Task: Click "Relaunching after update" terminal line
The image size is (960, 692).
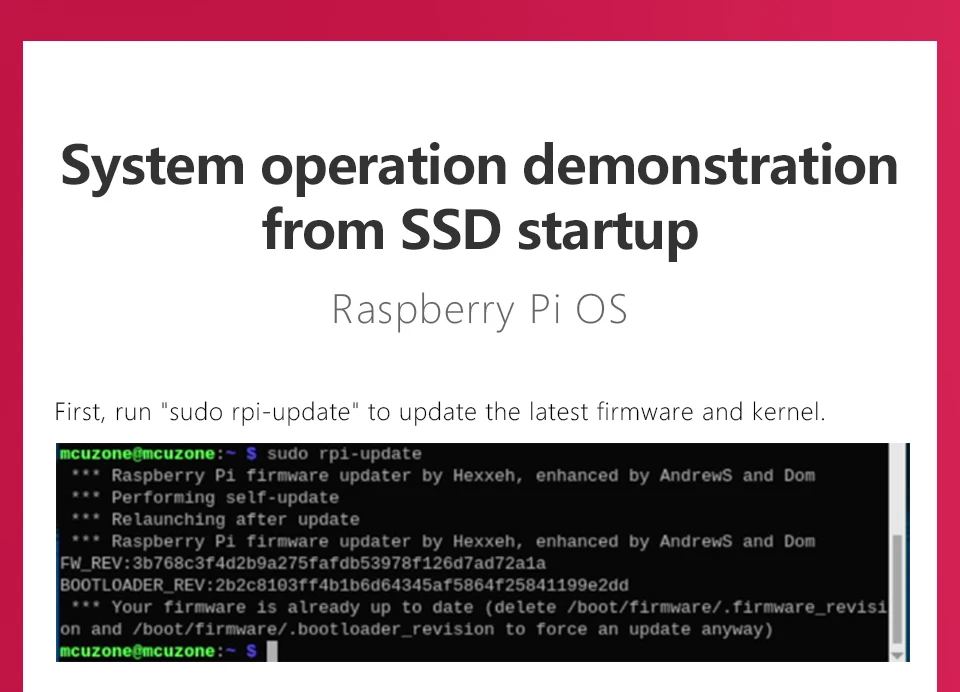Action: pyautogui.click(x=234, y=520)
